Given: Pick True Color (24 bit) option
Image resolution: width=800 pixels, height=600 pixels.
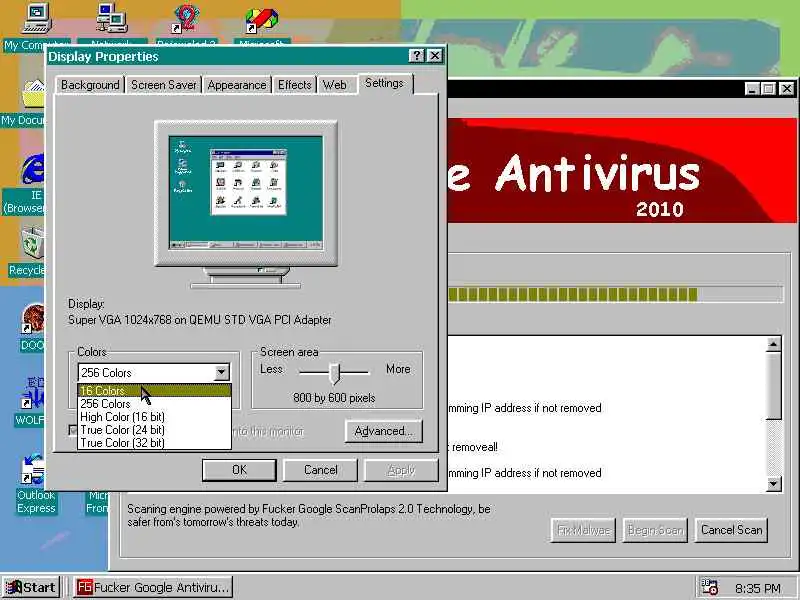Looking at the screenshot, I should (x=154, y=430).
